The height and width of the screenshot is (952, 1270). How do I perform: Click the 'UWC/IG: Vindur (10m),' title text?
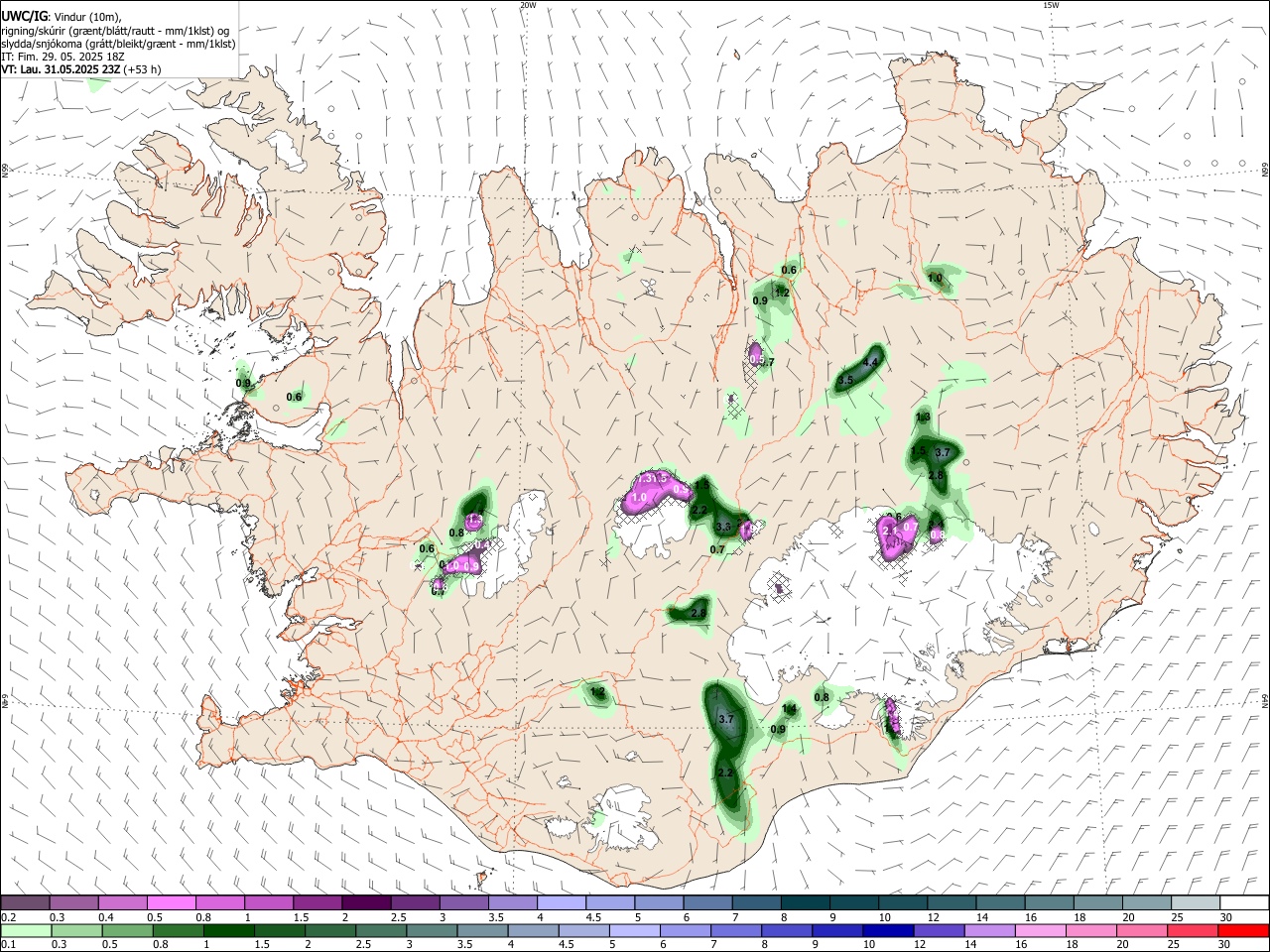tap(61, 17)
